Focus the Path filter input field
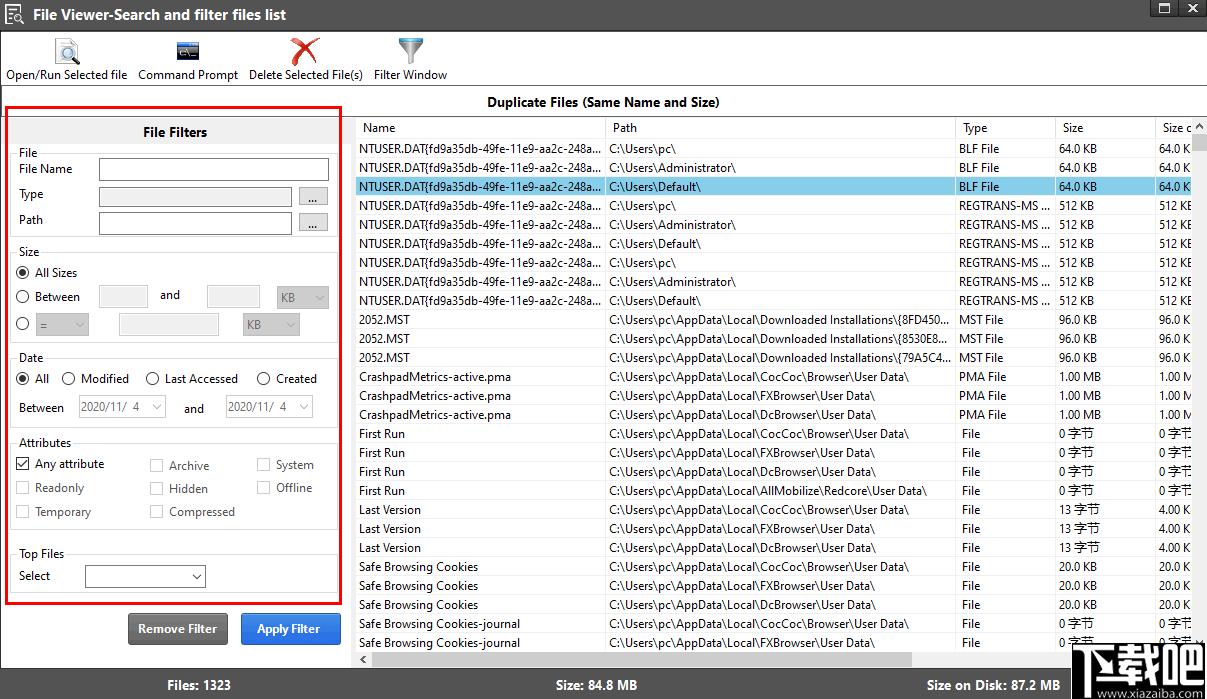The width and height of the screenshot is (1207, 699). coord(196,223)
